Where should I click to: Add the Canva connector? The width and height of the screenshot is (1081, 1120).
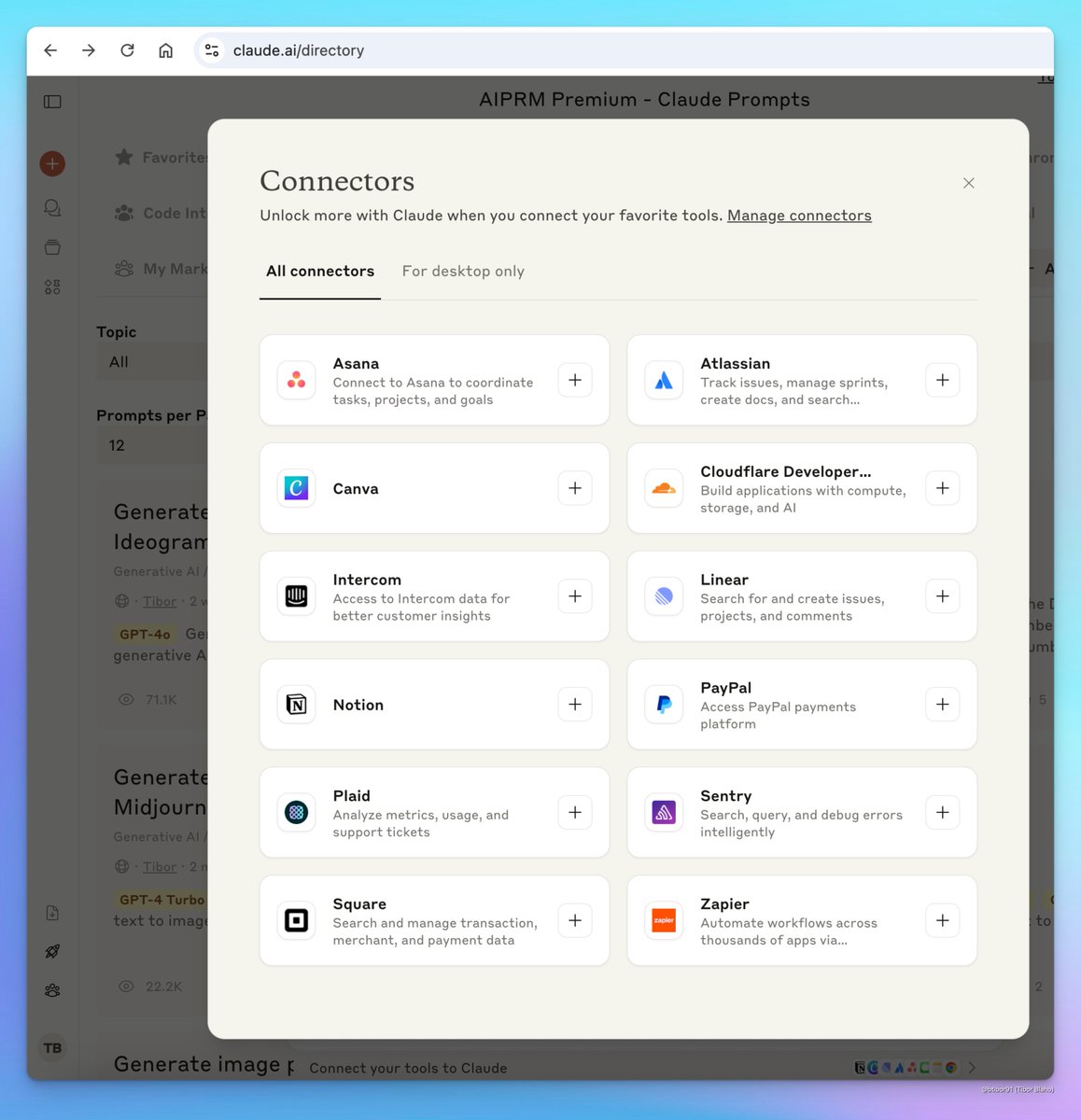click(x=575, y=488)
